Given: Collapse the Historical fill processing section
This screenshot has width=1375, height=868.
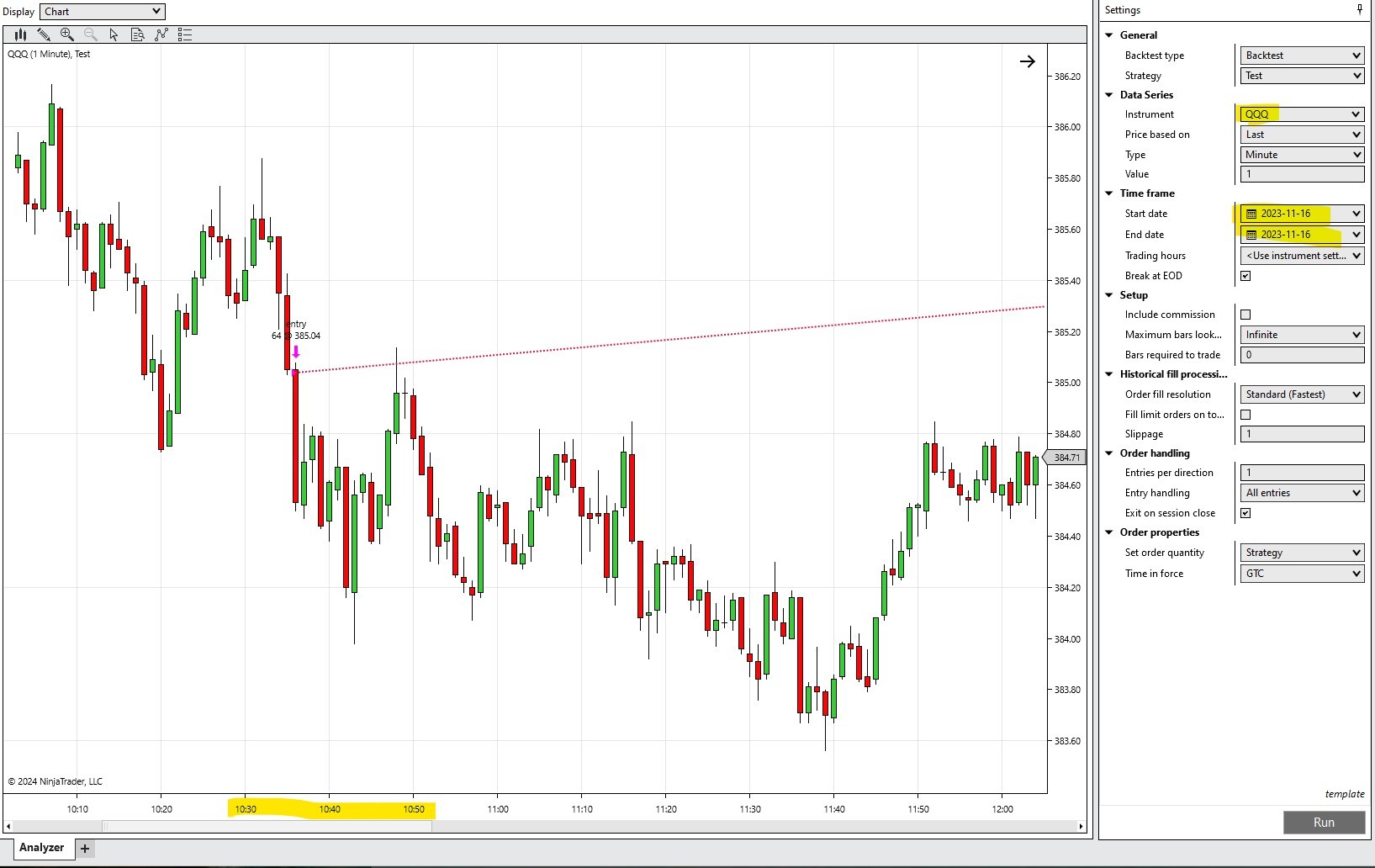Looking at the screenshot, I should [1109, 374].
